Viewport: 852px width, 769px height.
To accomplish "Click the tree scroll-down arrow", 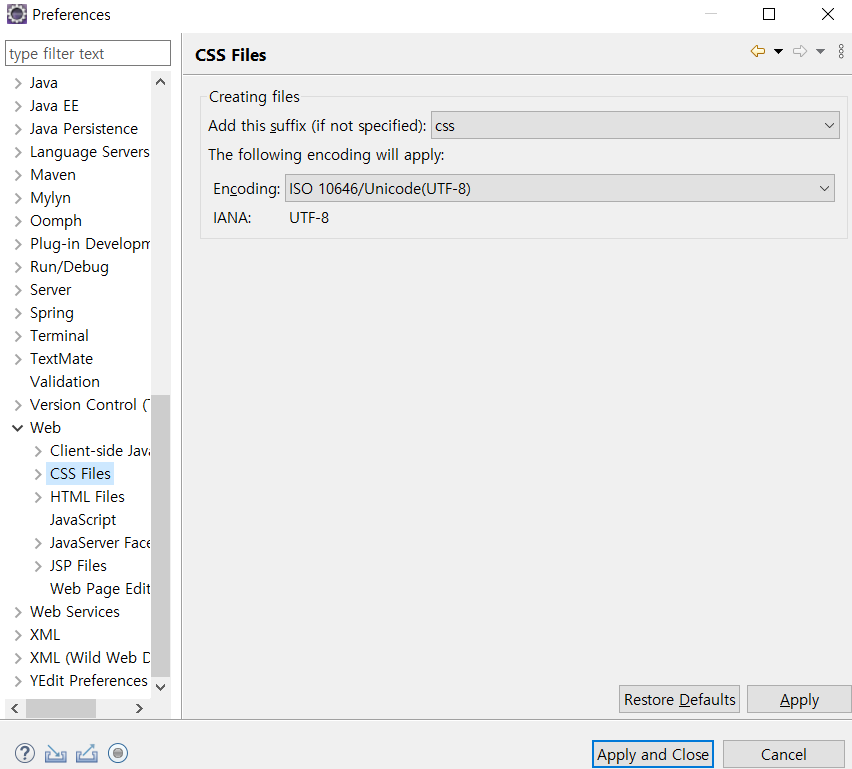I will click(x=160, y=687).
